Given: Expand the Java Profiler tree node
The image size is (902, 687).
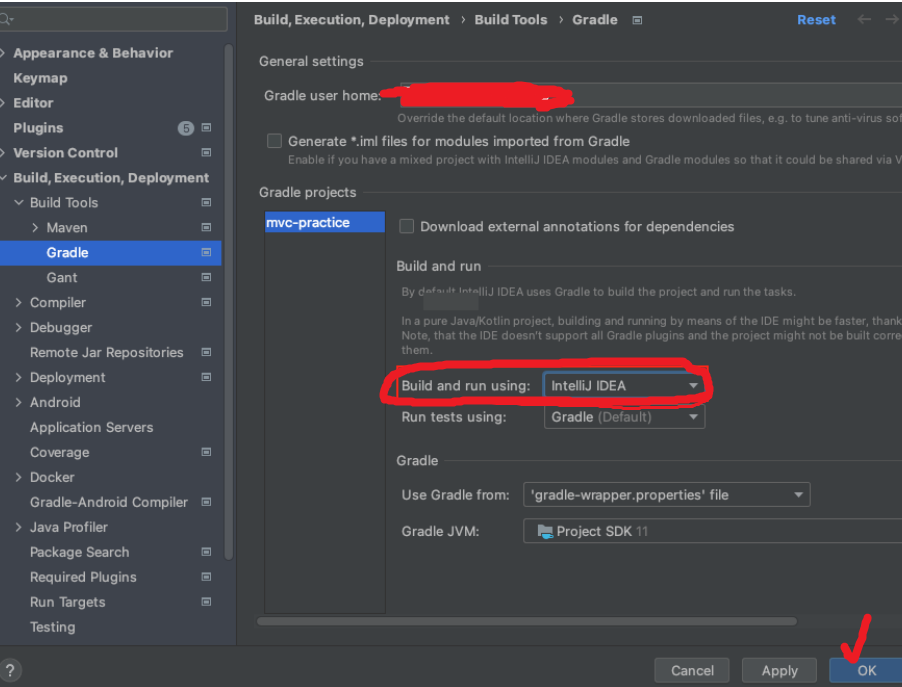Looking at the screenshot, I should coord(18,527).
